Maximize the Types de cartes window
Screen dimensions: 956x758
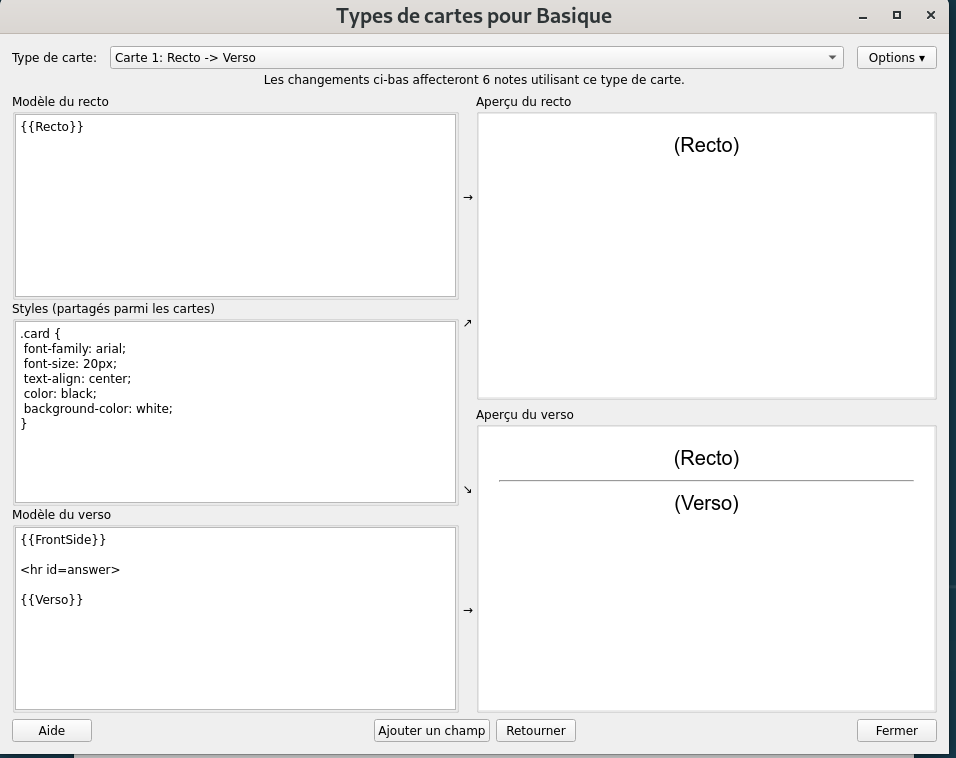897,15
